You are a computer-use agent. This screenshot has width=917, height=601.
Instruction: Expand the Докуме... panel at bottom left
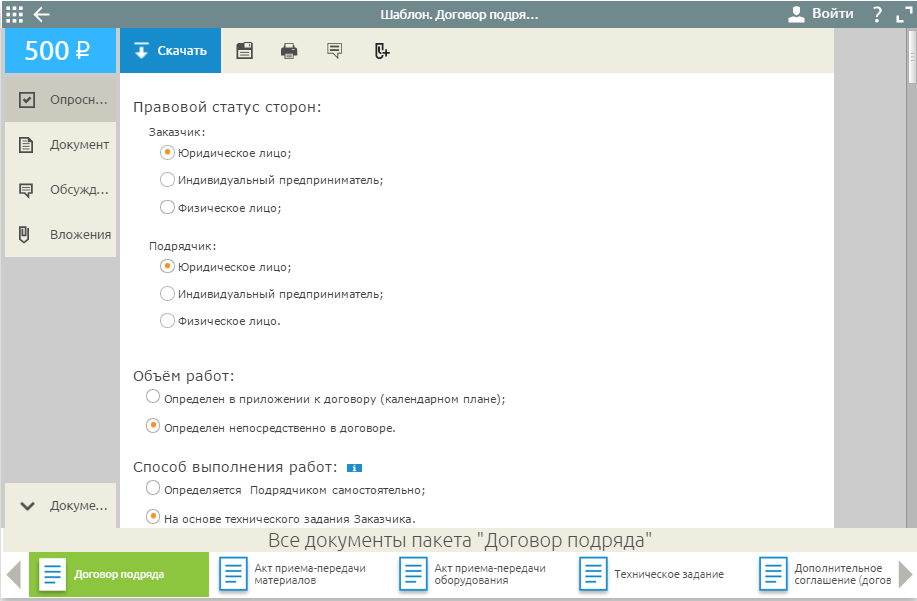click(x=60, y=506)
